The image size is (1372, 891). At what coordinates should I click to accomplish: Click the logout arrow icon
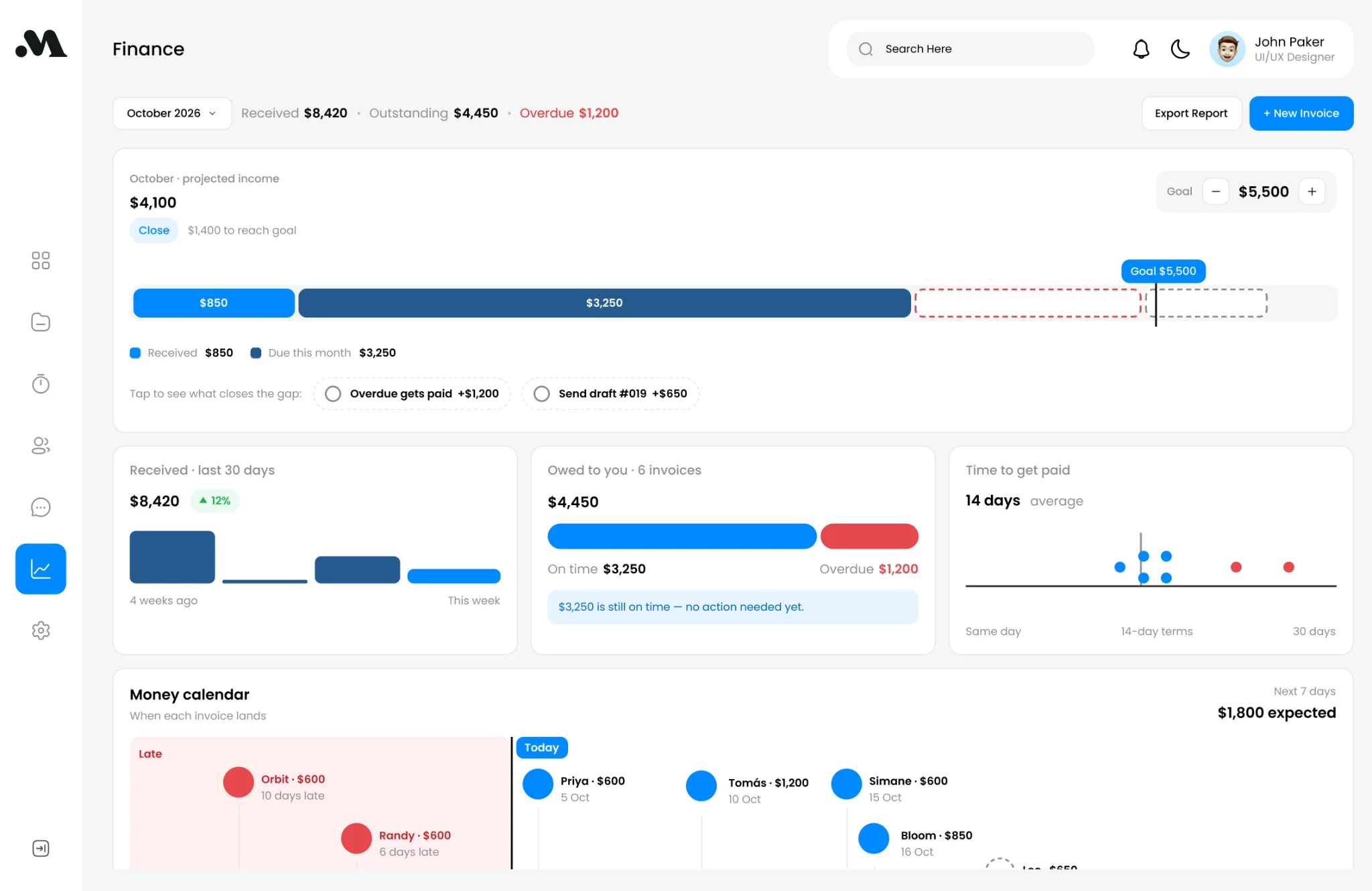(41, 848)
